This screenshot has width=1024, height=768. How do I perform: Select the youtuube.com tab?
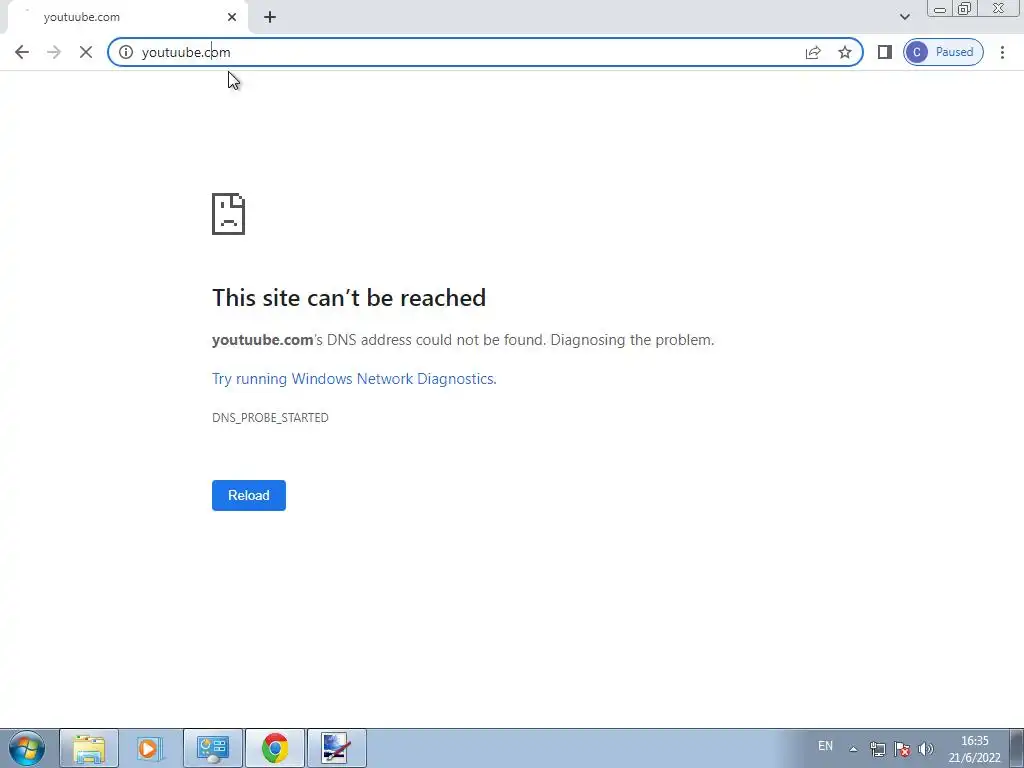click(x=127, y=18)
